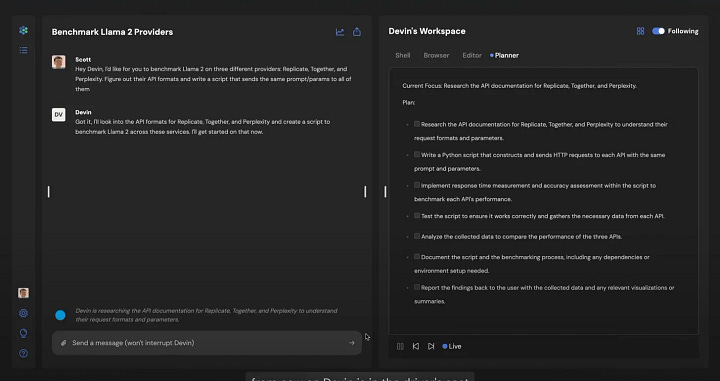Check the Write a Python script task
Image resolution: width=720 pixels, height=381 pixels.
[417, 155]
